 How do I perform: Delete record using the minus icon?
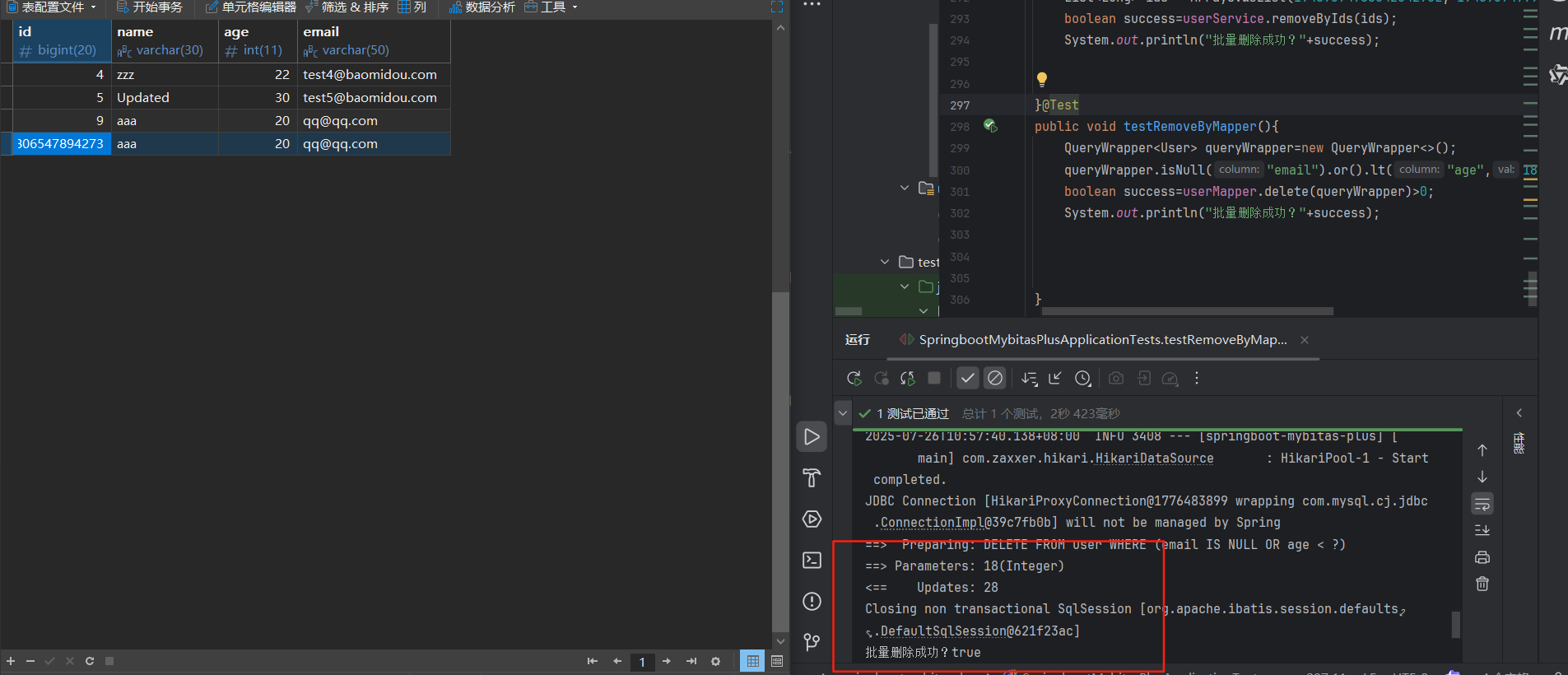pos(30,661)
